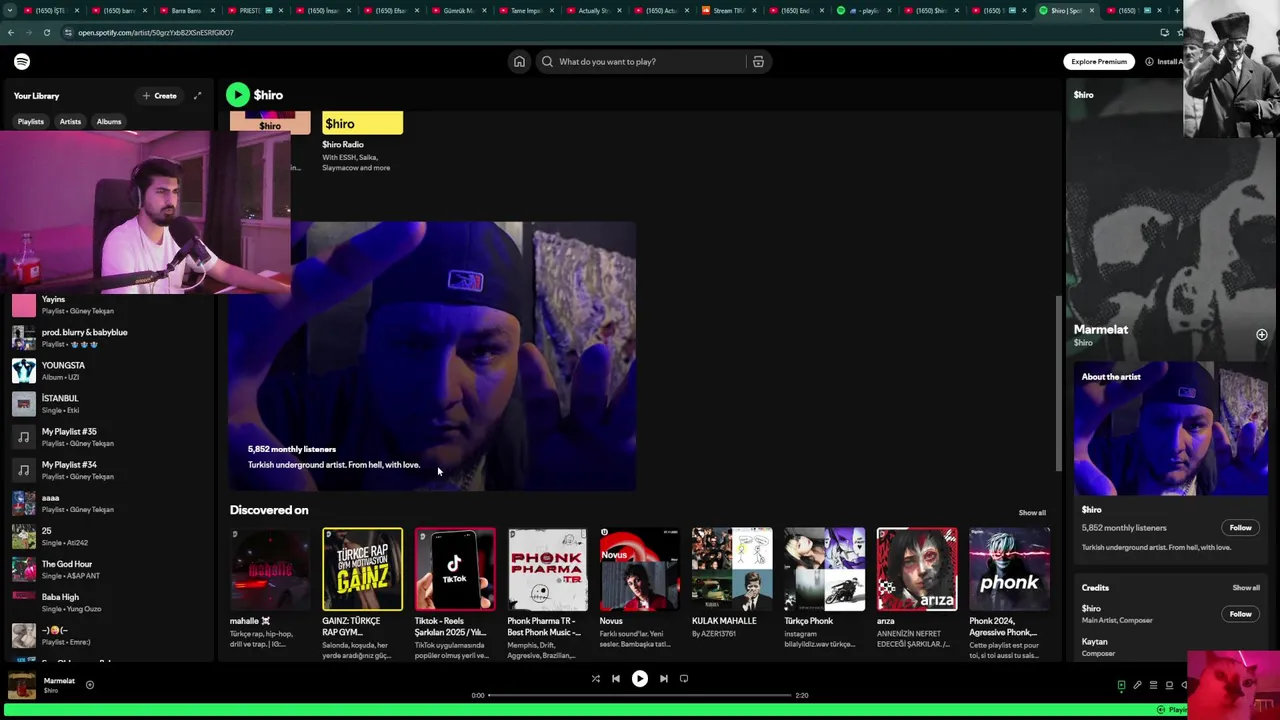Open GAINZ: TÜRKÇE RAP GYM playlist
The image size is (1280, 720).
tap(362, 590)
